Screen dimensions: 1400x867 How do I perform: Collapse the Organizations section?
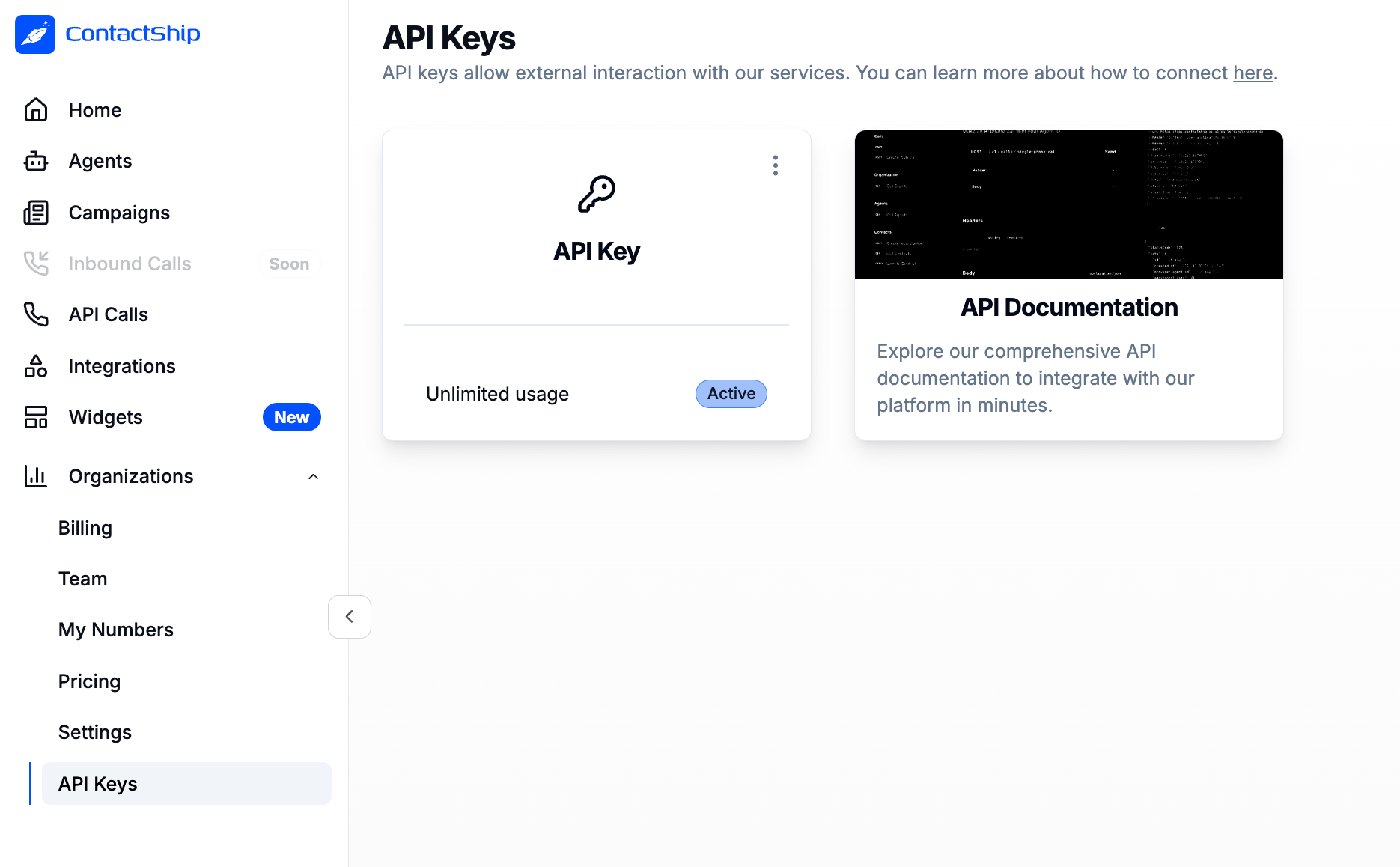tap(313, 476)
